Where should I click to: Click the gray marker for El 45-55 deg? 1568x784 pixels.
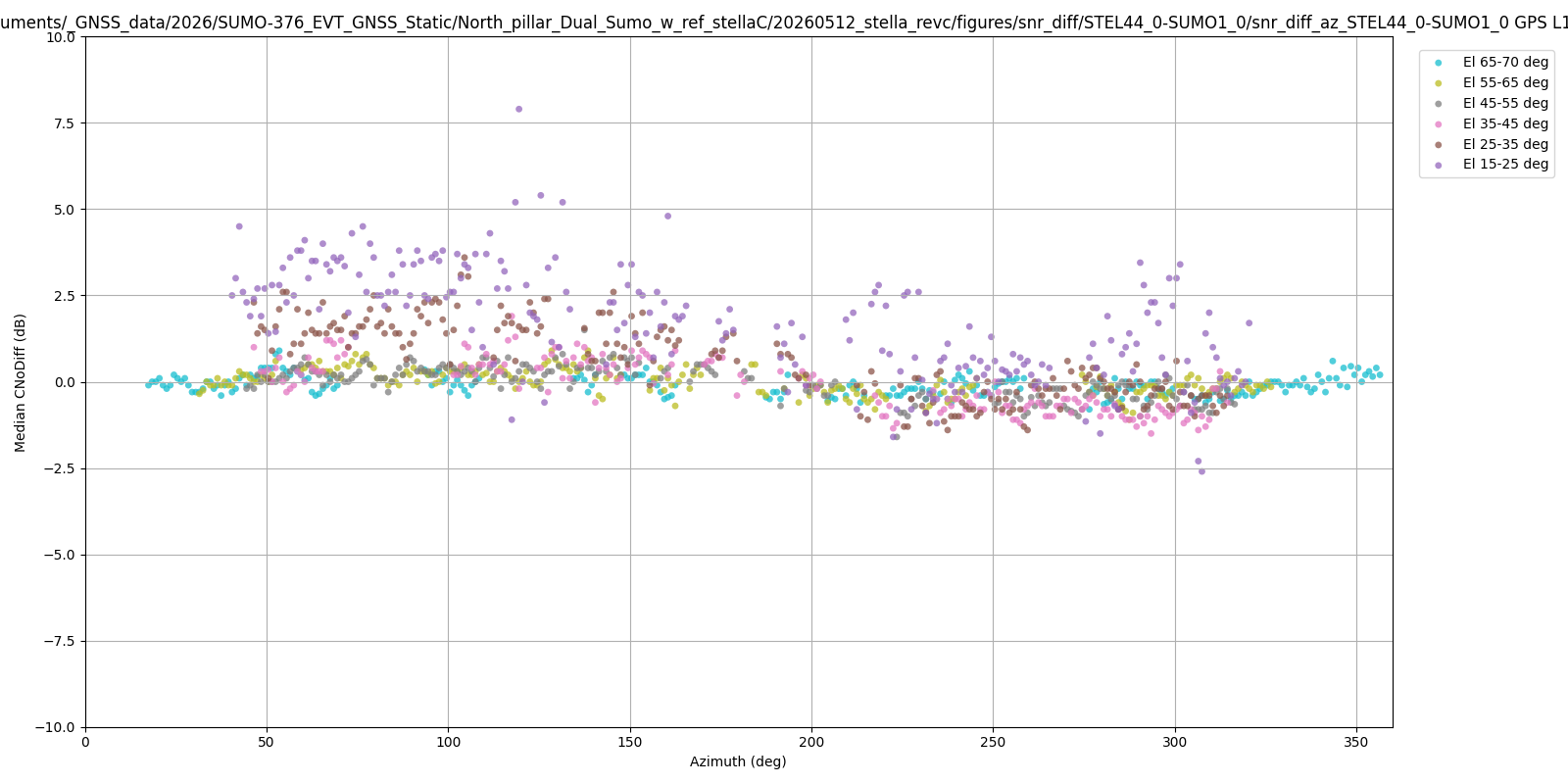tap(1438, 104)
